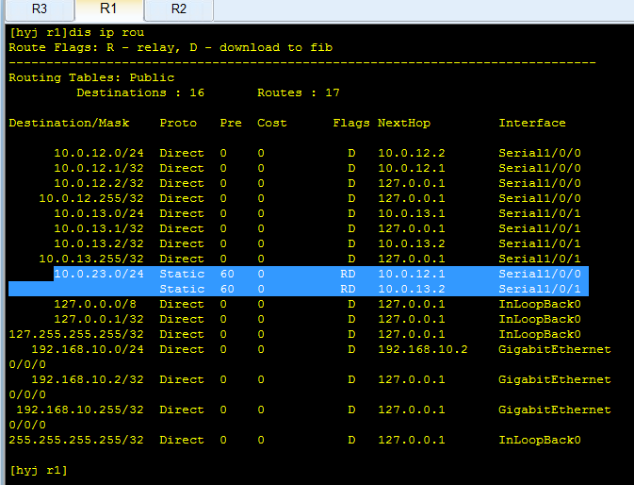
Task: Click the 'Routes : 17' count
Action: (x=298, y=93)
